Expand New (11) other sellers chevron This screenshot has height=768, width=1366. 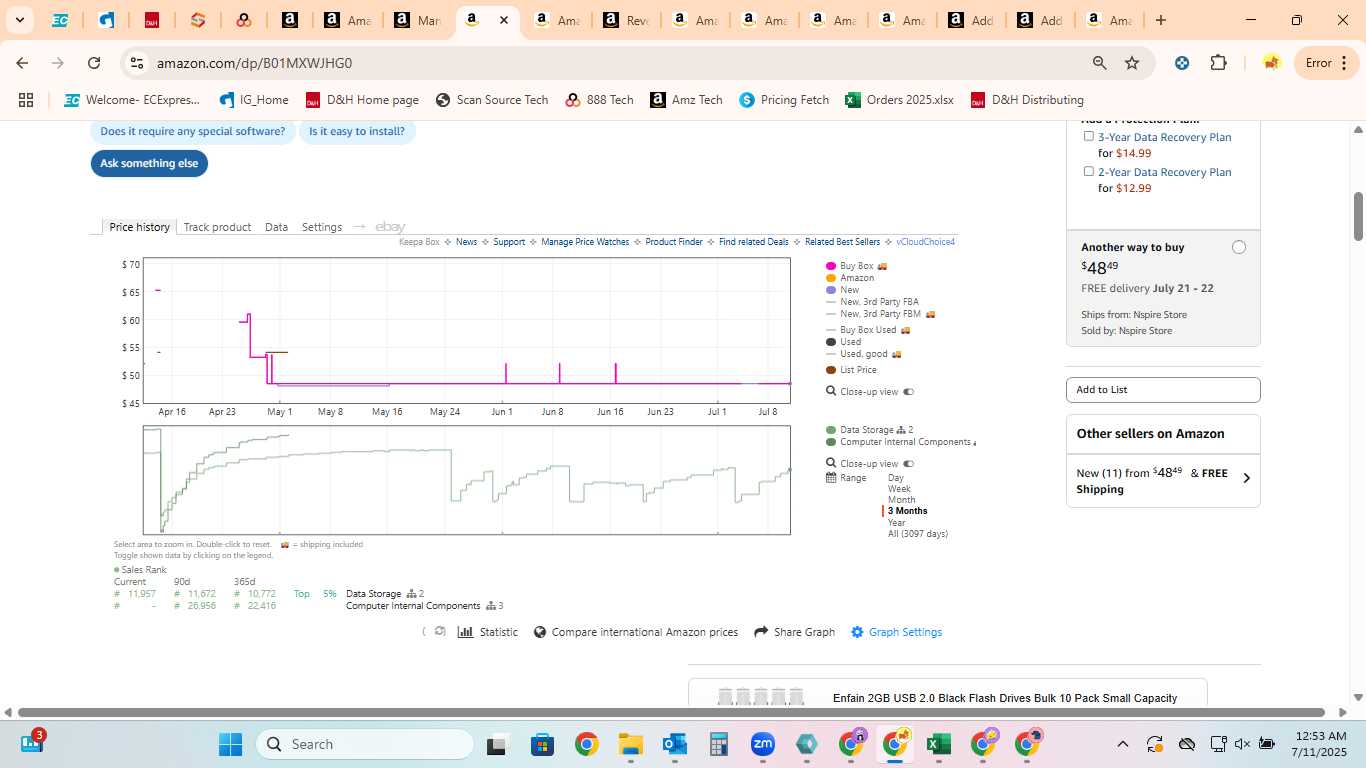pyautogui.click(x=1246, y=478)
